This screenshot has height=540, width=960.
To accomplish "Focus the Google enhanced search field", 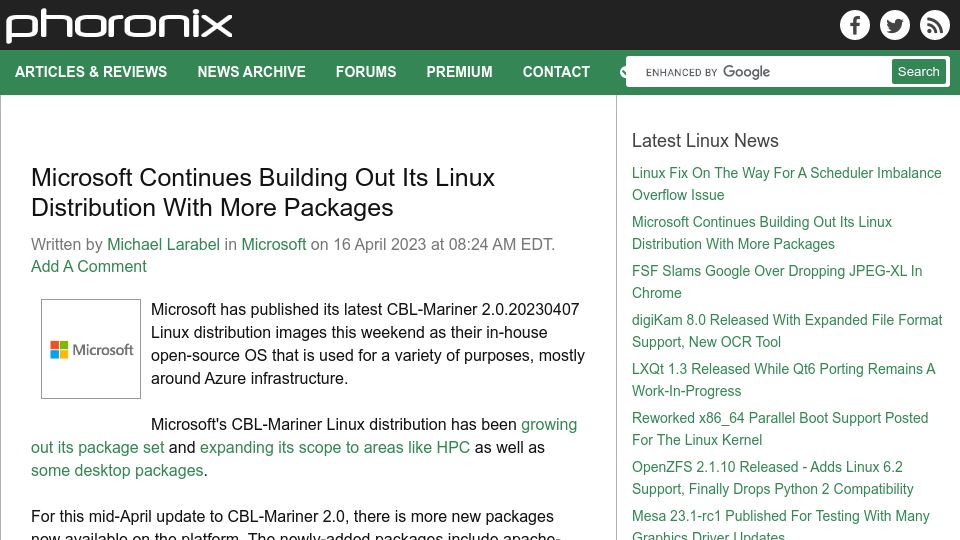I will tap(759, 72).
